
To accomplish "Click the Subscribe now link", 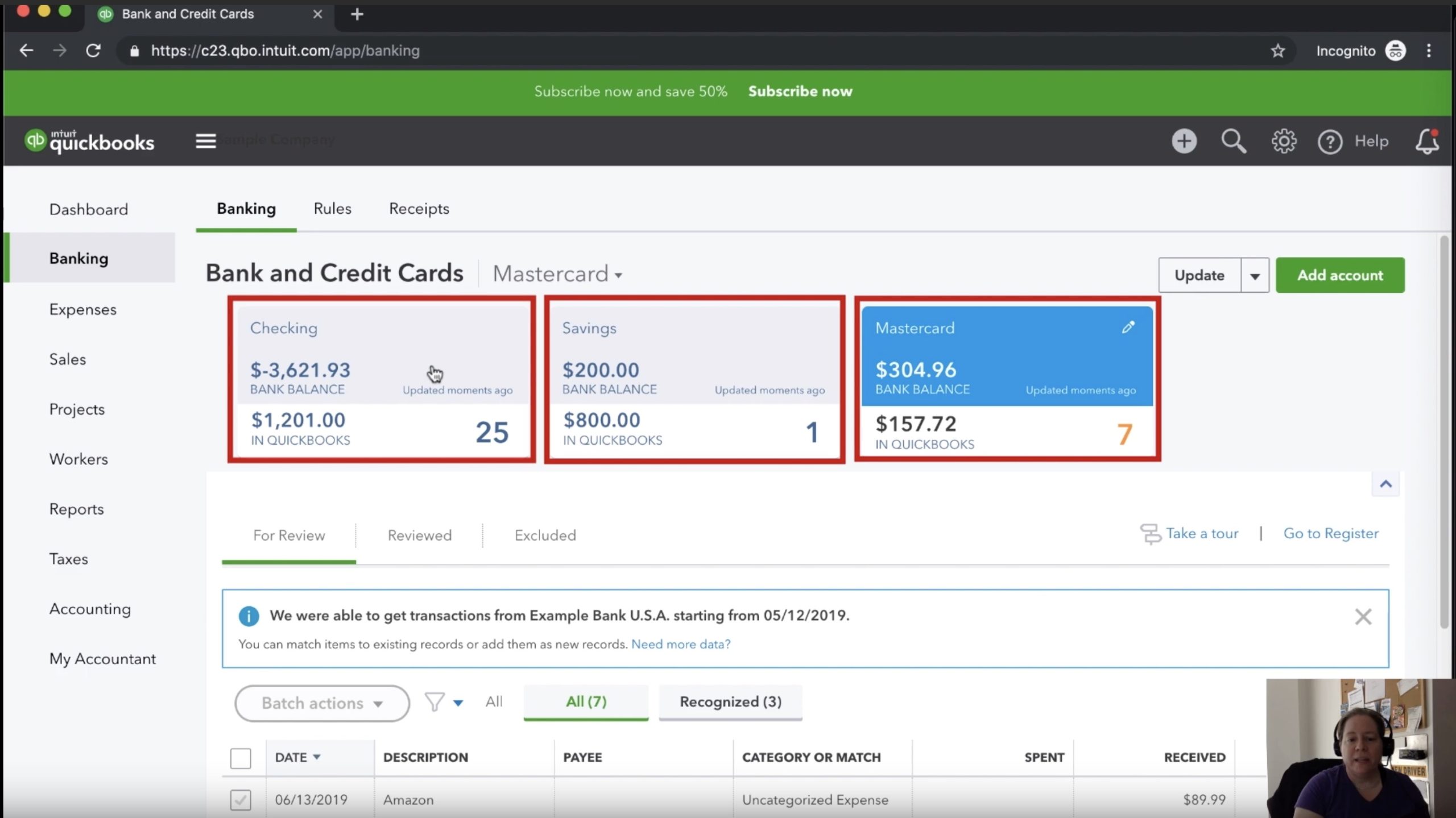I will click(800, 92).
